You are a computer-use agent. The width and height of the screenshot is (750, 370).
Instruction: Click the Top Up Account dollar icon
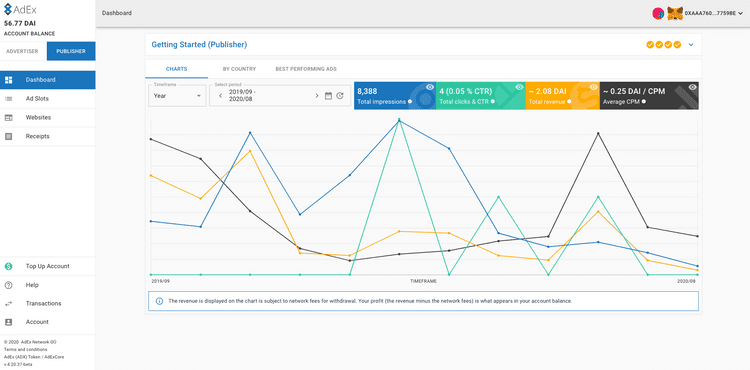pos(8,266)
